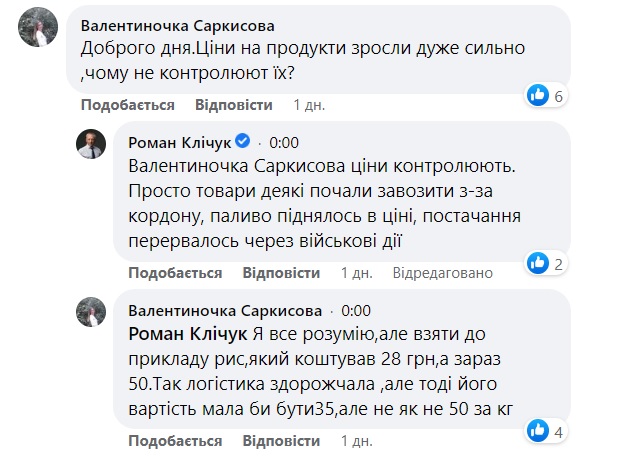Screen dimensions: 621x457
Task: Open the Валентиночка Саркисова name on top comment
Action: coord(177,24)
